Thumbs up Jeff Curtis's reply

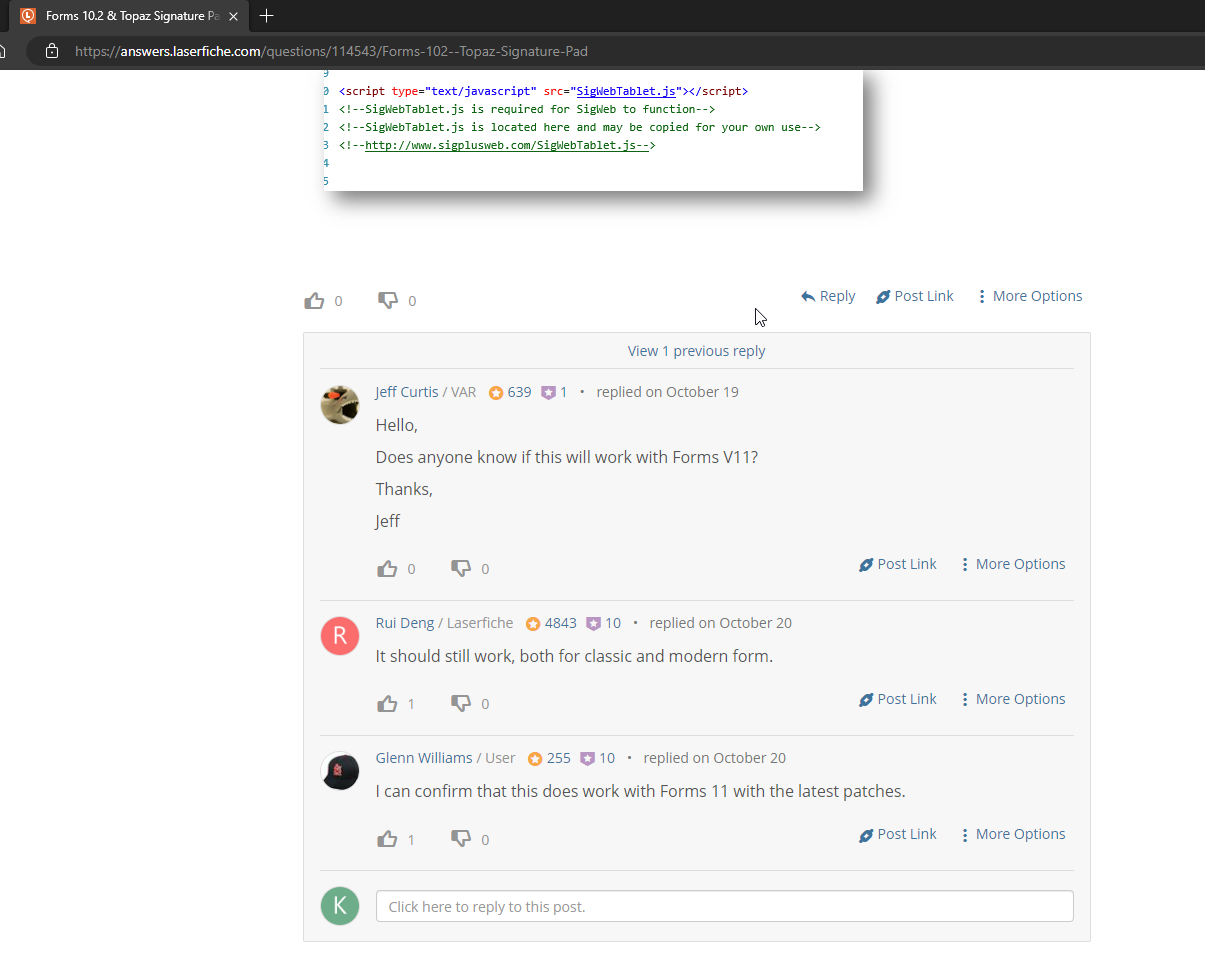387,569
